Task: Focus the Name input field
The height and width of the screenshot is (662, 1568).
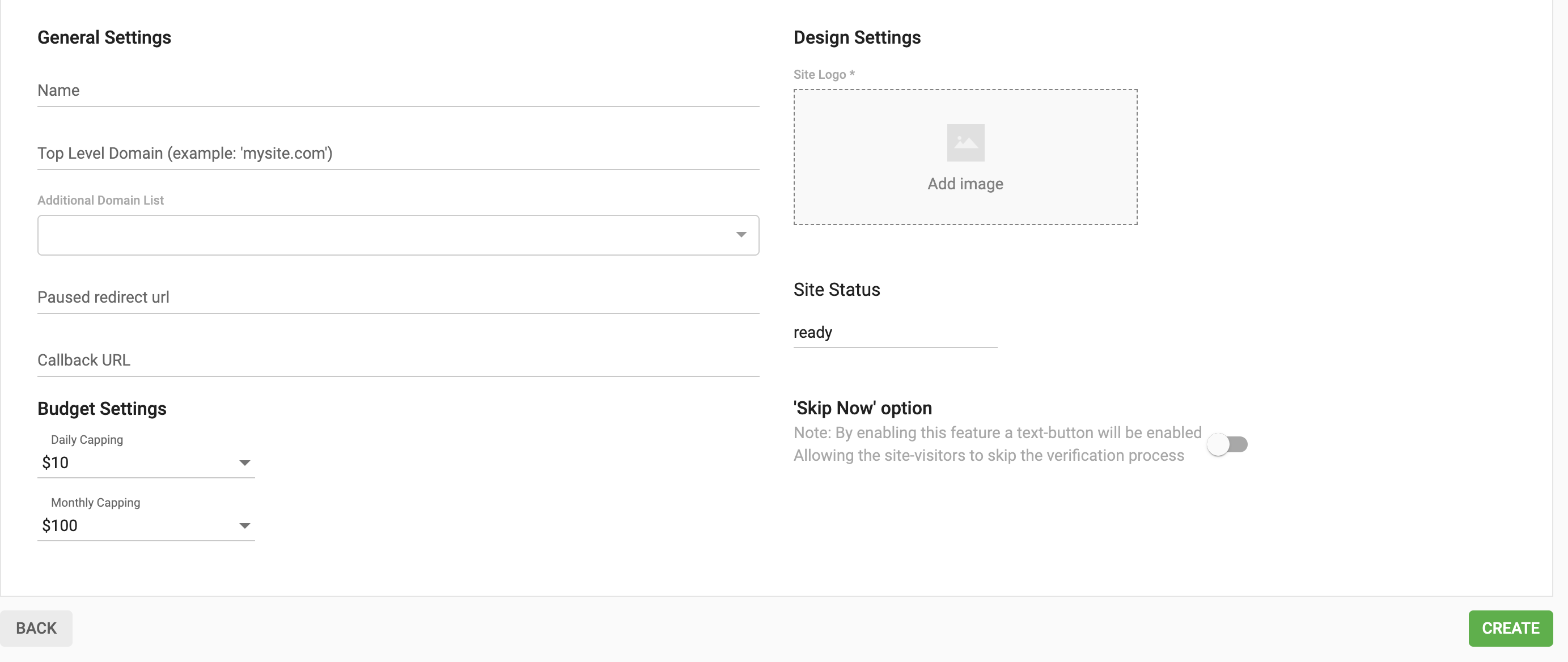Action: 398,91
